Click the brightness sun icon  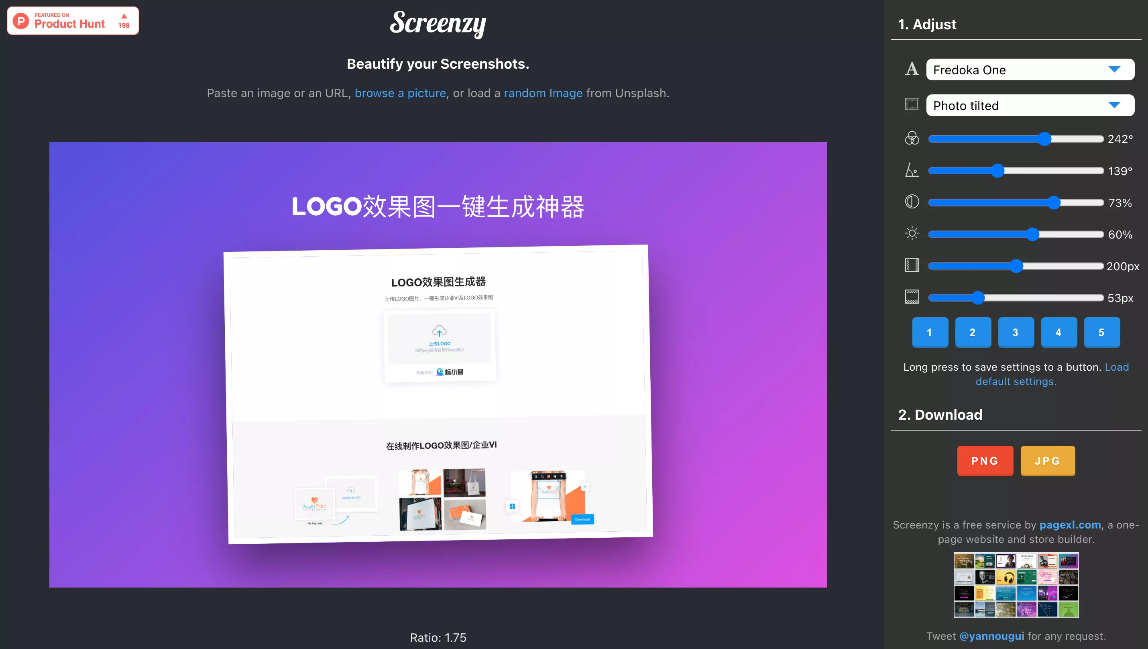point(911,233)
